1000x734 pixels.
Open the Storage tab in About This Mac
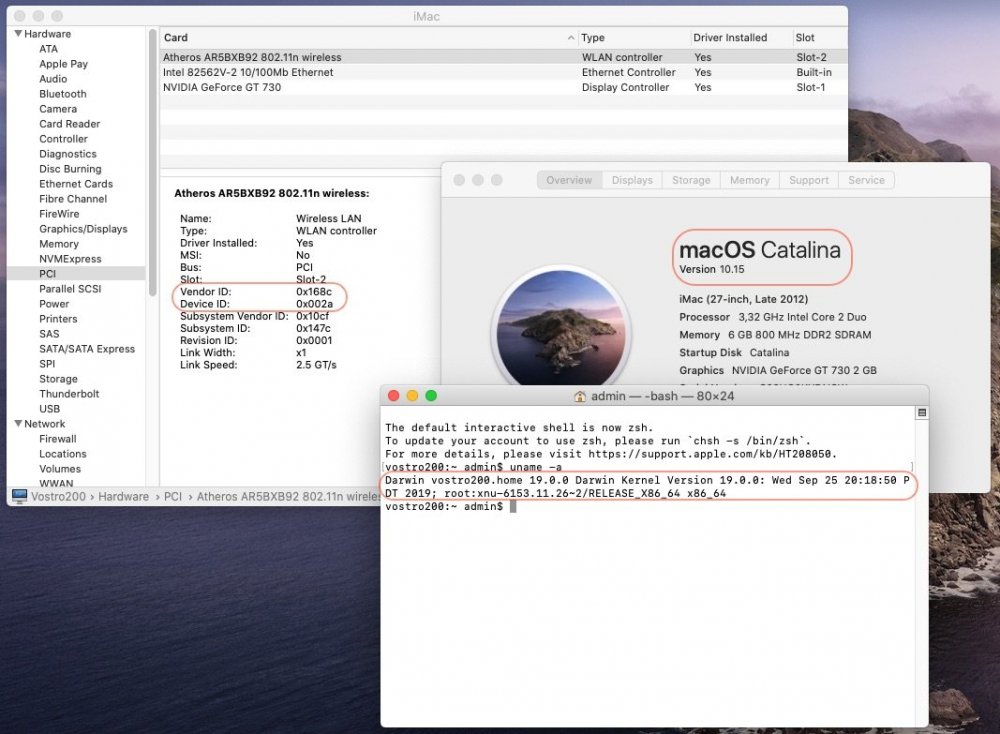(691, 180)
